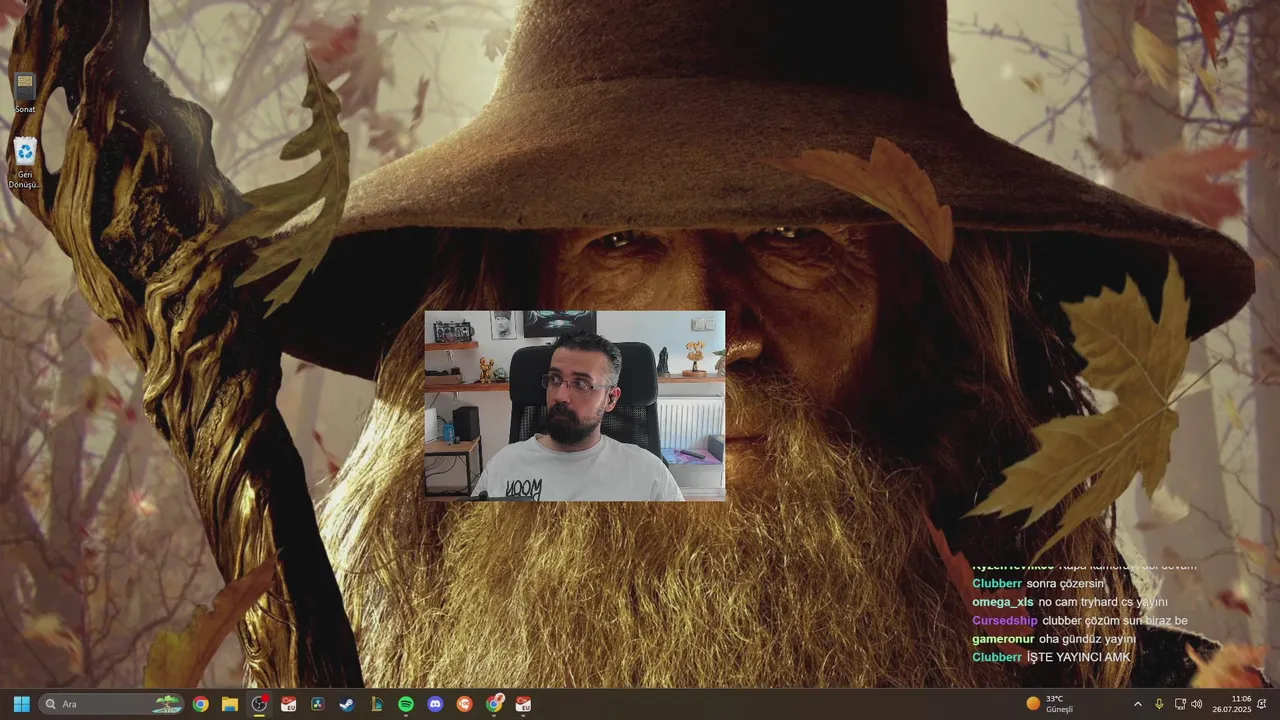Viewport: 1280px width, 720px height.
Task: Open League of Legends taskbar icon
Action: point(377,704)
